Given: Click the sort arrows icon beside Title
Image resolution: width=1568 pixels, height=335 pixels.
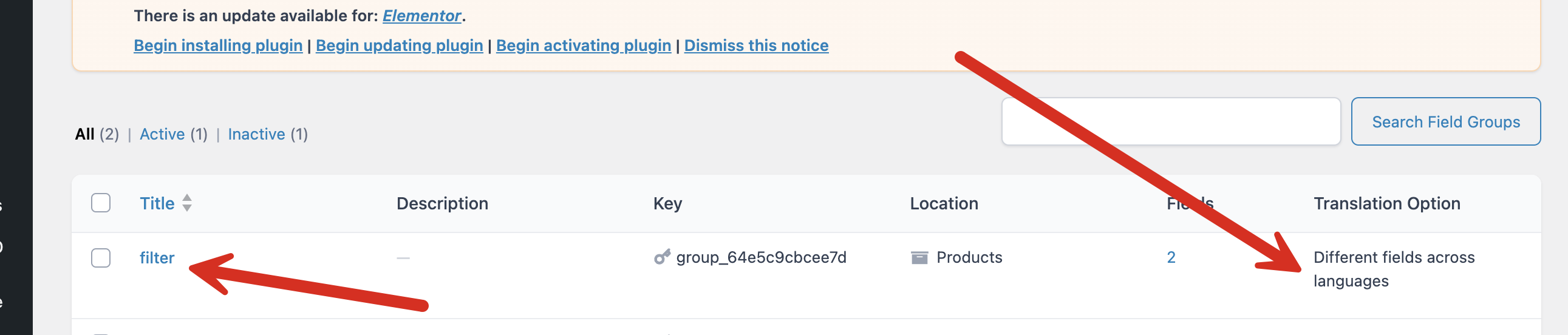Looking at the screenshot, I should coord(187,203).
